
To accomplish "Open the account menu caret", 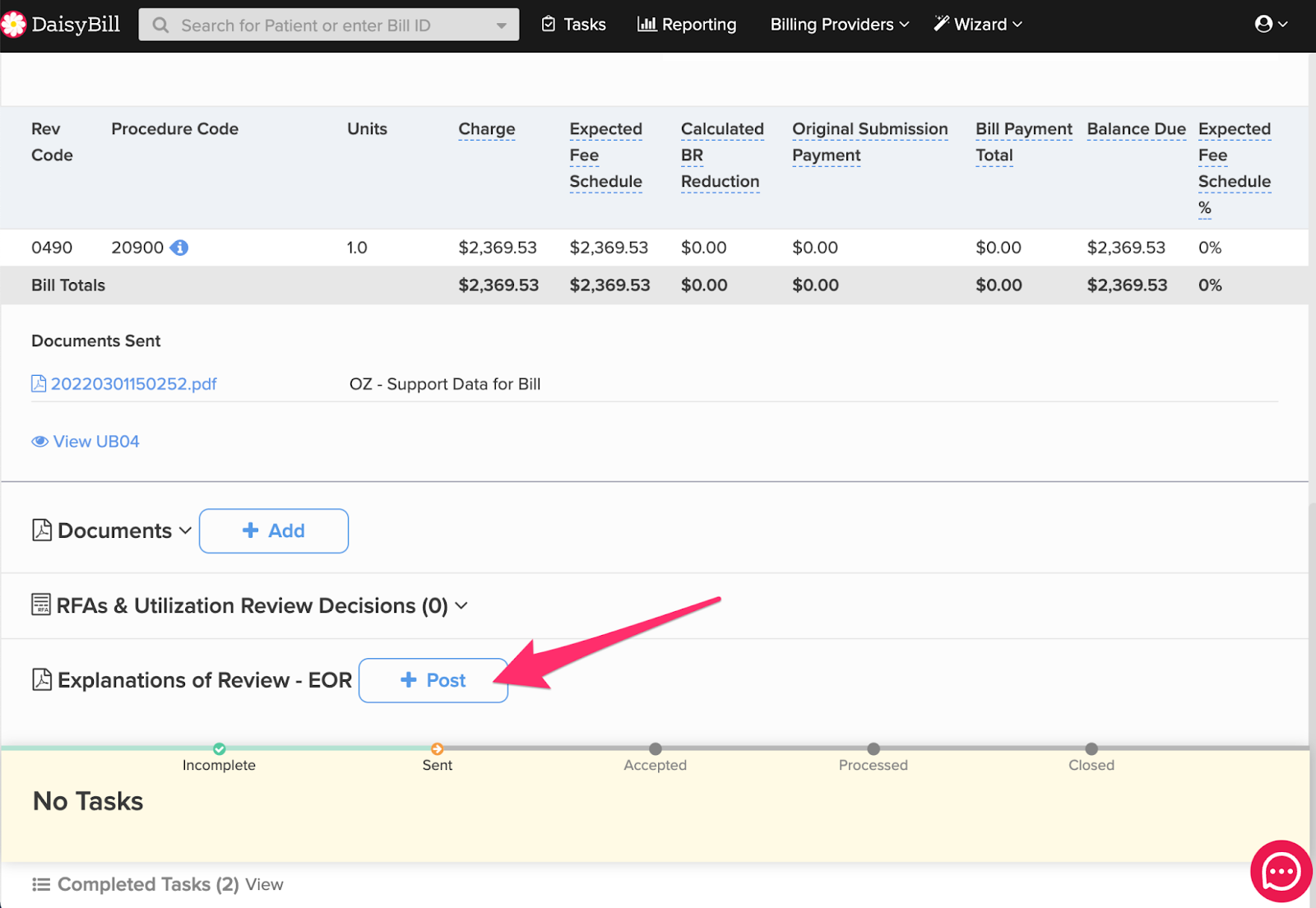I will coord(1282,25).
